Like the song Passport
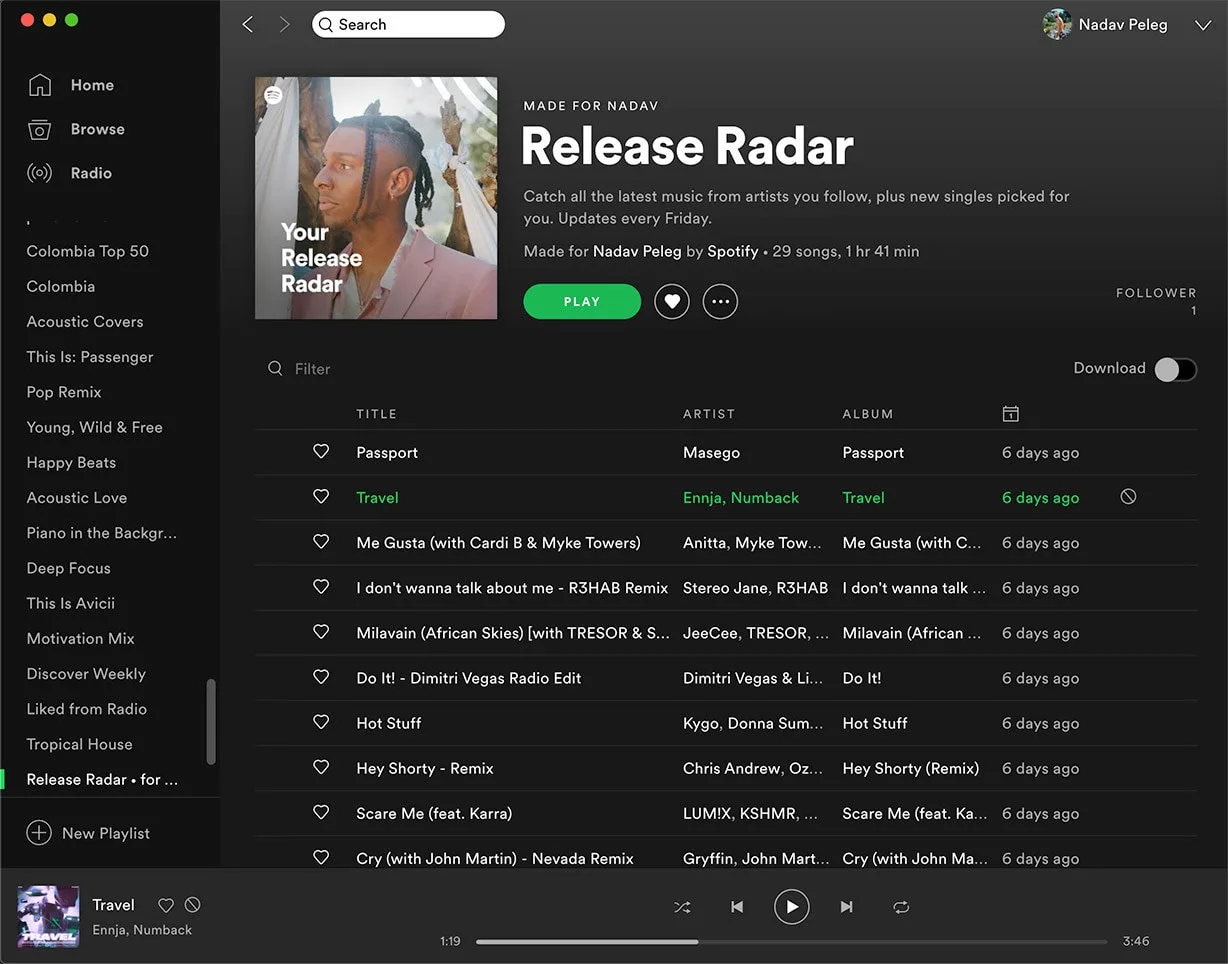 pyautogui.click(x=321, y=452)
